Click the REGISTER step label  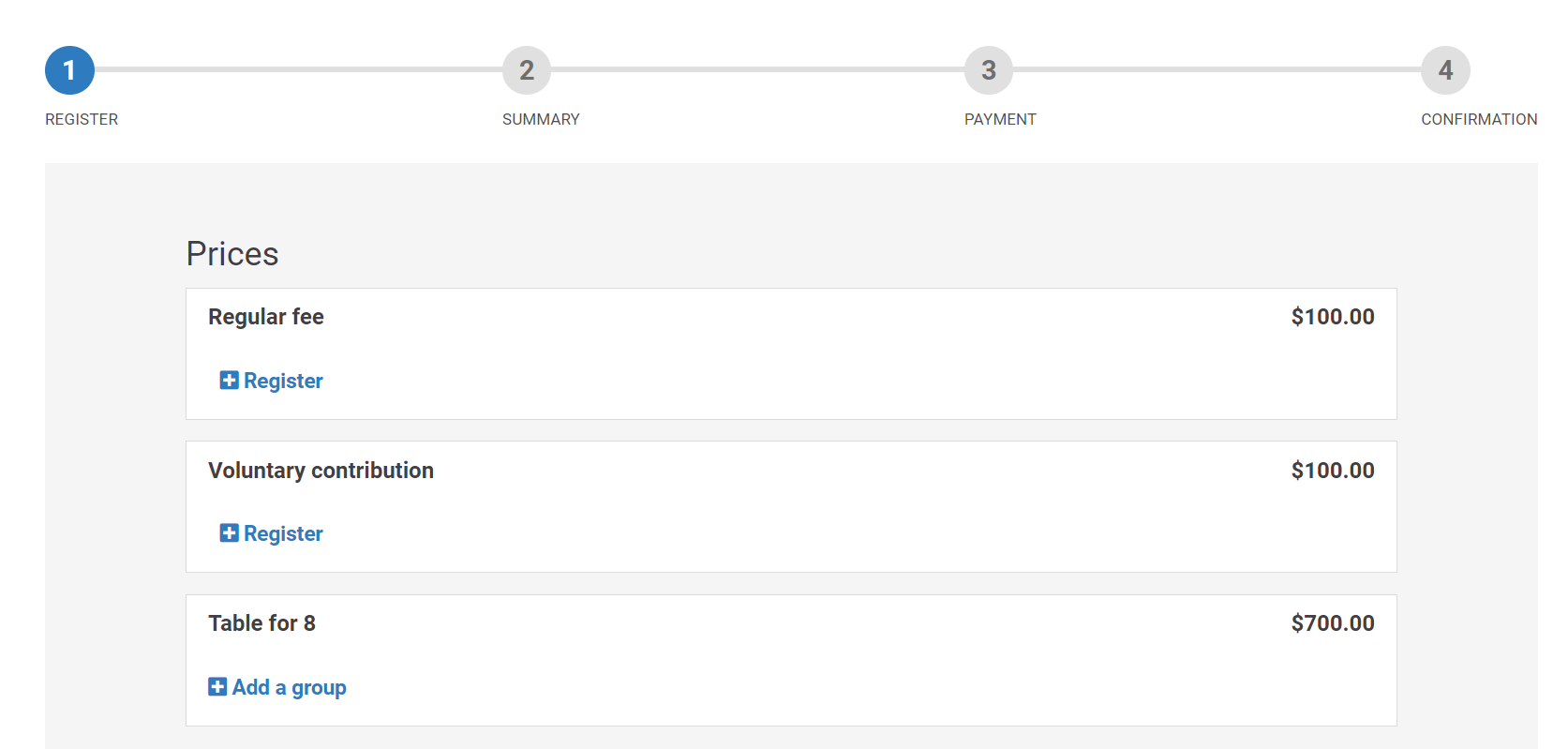(82, 119)
